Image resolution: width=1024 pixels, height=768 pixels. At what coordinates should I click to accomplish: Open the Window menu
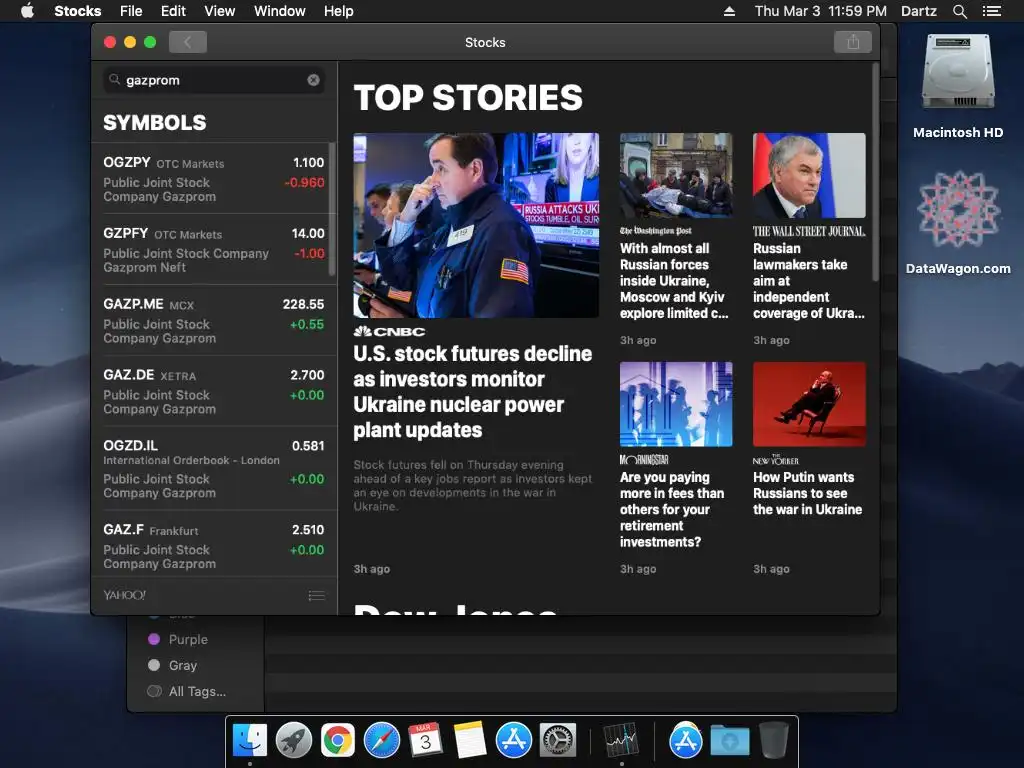click(x=280, y=11)
